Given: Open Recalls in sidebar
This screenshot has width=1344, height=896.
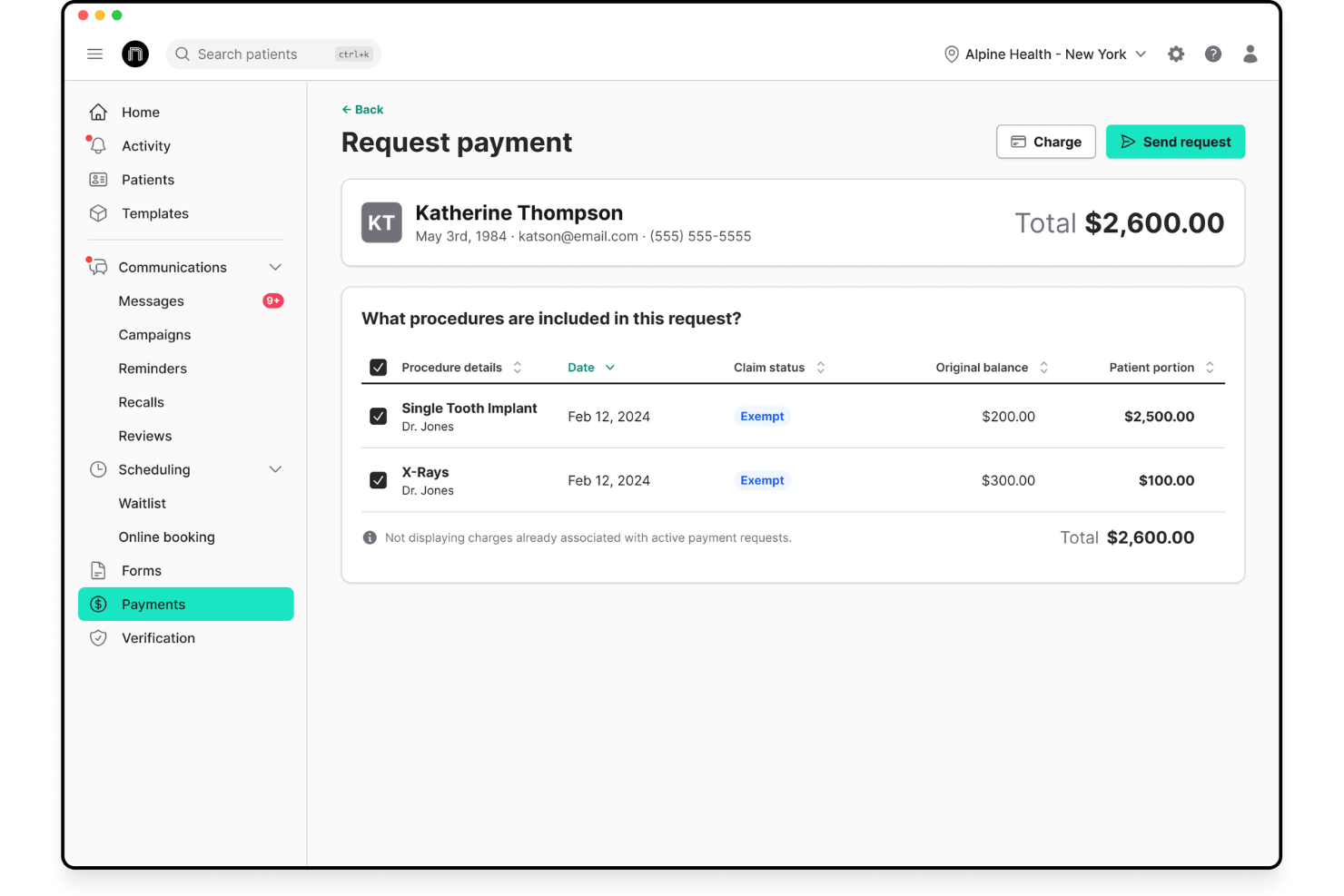Looking at the screenshot, I should 186,402.
